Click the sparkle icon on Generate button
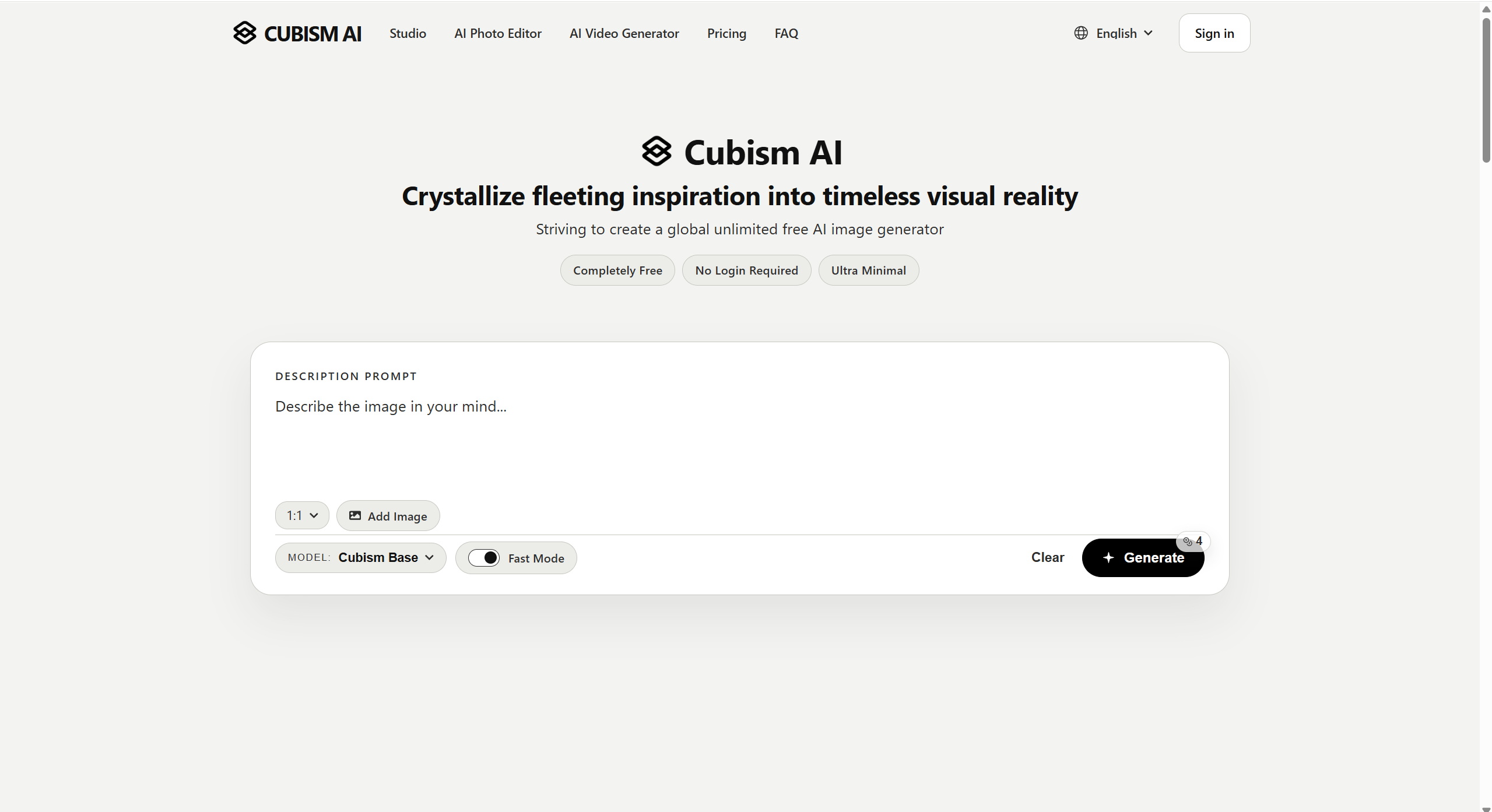Viewport: 1492px width, 812px height. (x=1108, y=558)
